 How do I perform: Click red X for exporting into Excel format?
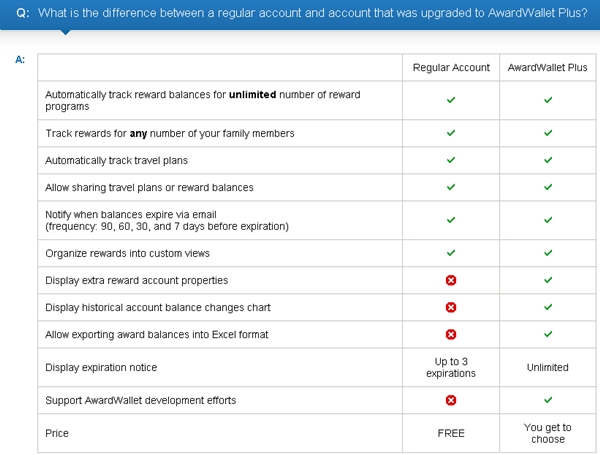click(451, 334)
